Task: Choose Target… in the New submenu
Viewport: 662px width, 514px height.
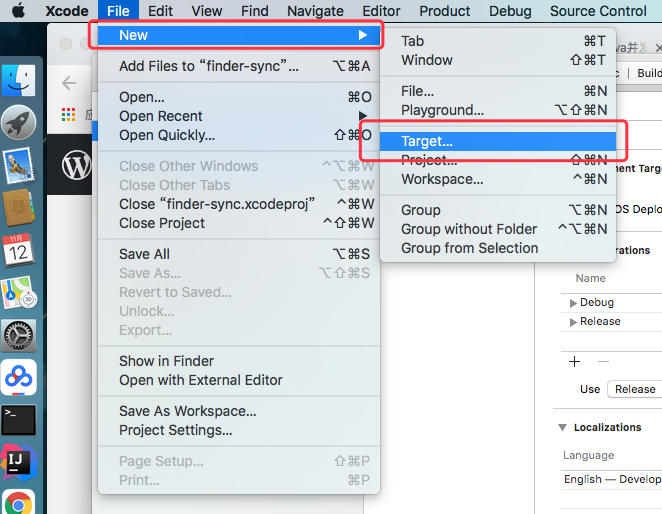Action: [427, 142]
